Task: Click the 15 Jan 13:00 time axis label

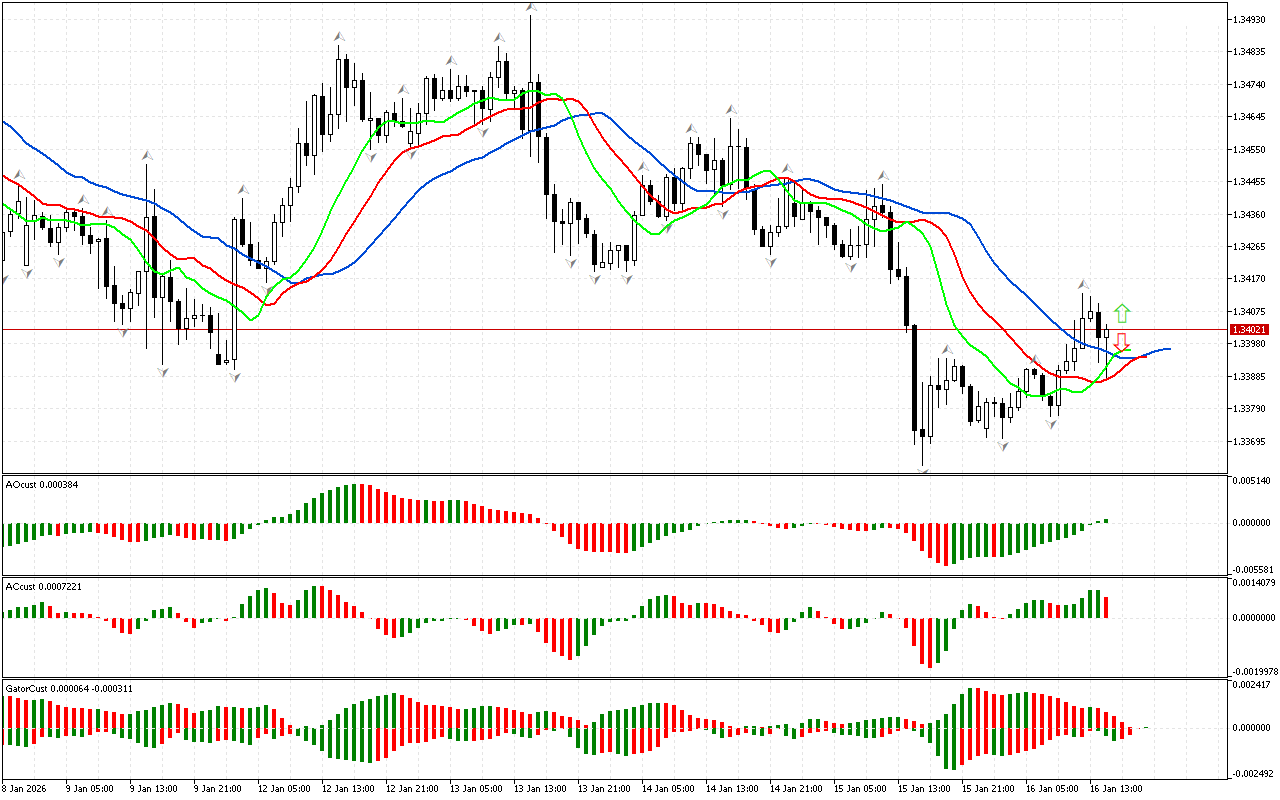Action: [x=923, y=789]
